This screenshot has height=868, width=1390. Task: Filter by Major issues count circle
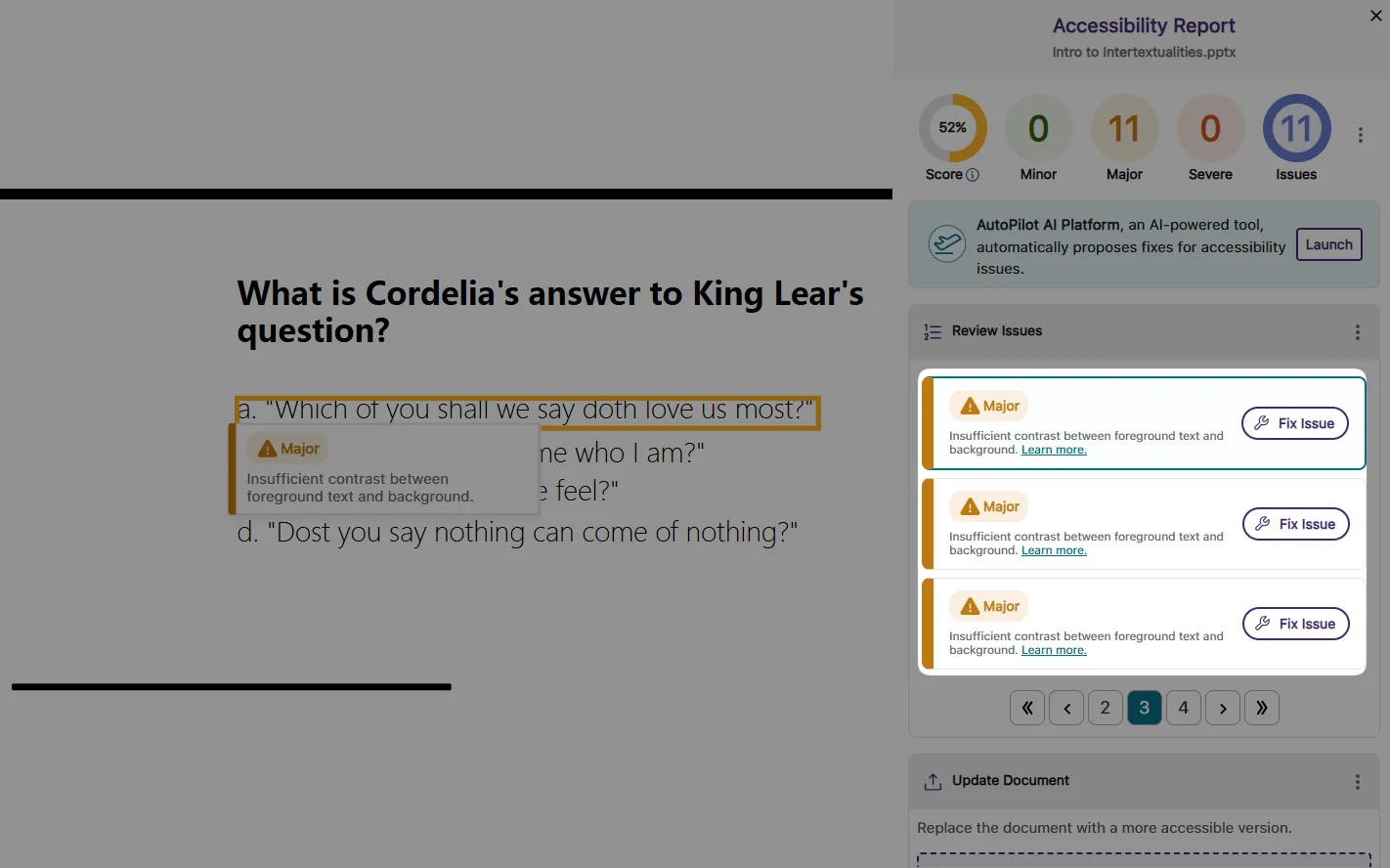click(x=1124, y=128)
